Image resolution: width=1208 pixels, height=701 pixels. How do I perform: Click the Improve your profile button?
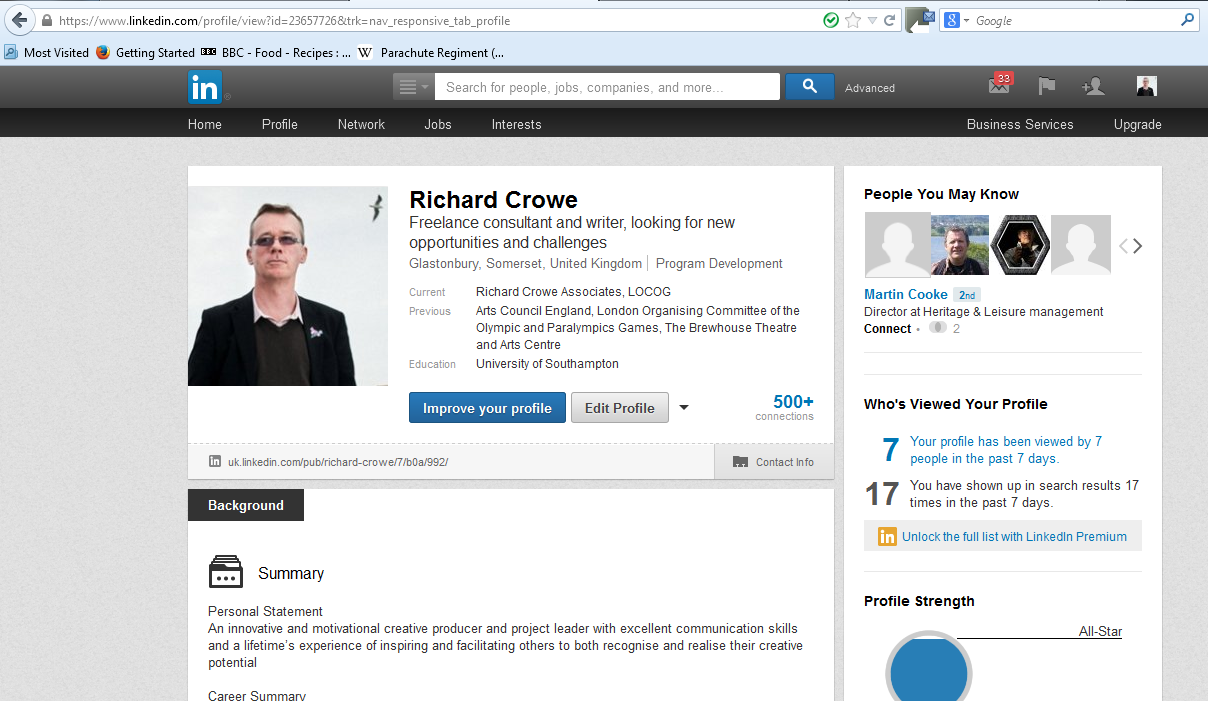click(x=487, y=408)
